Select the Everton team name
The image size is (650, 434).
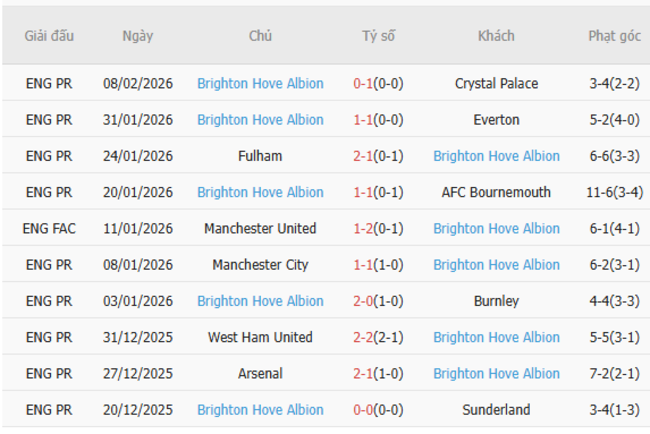click(496, 120)
